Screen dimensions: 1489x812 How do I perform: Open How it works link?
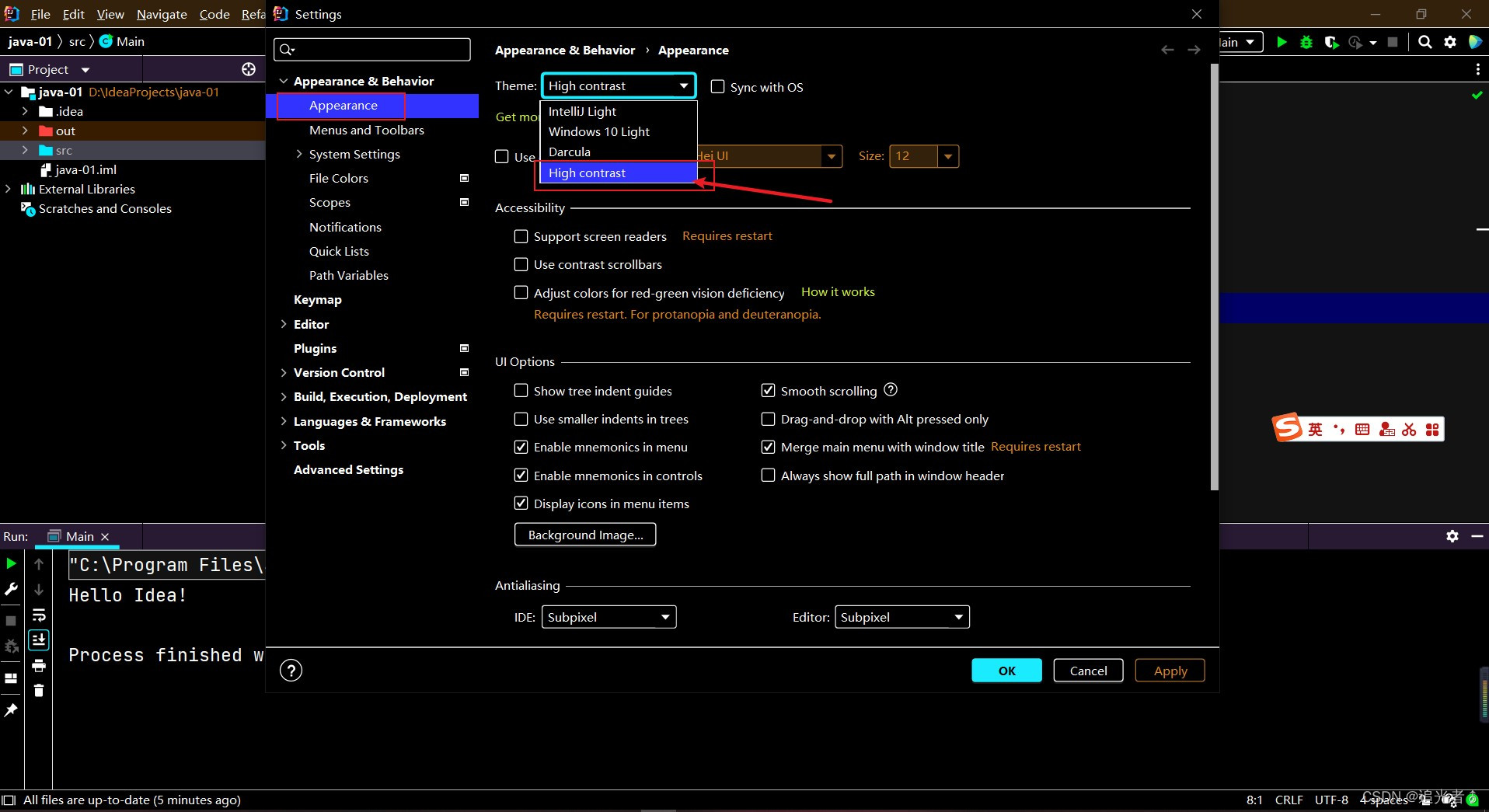(838, 292)
